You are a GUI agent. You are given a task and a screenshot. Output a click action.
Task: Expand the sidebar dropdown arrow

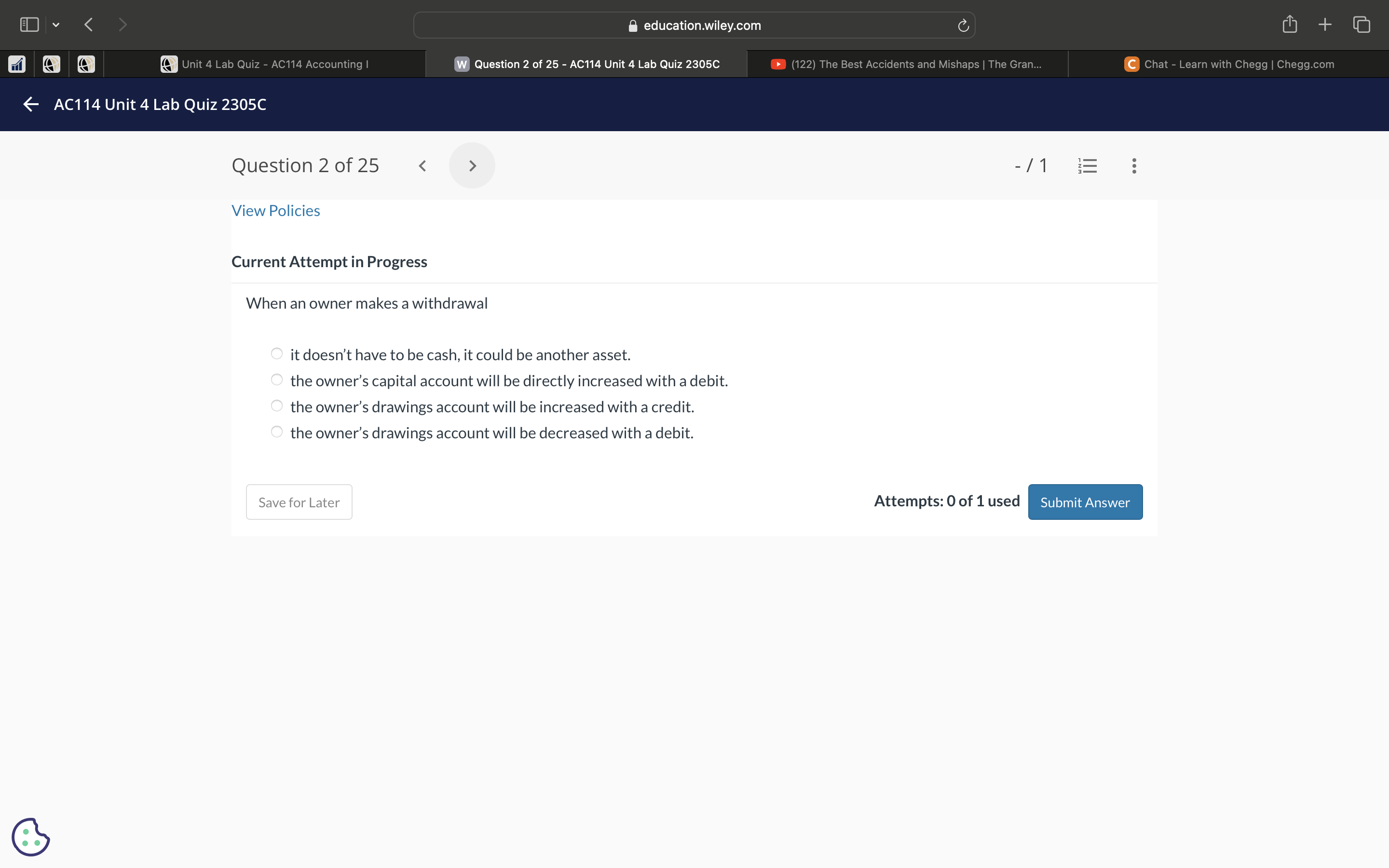click(55, 25)
